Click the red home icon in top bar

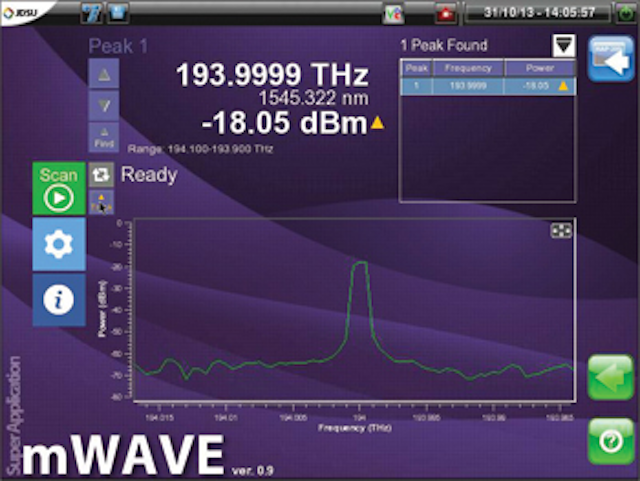coord(446,13)
